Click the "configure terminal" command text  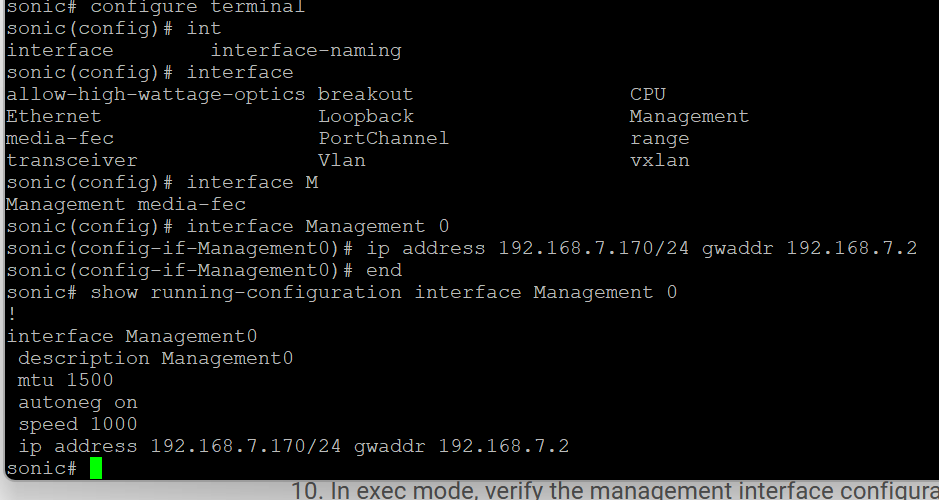[197, 6]
